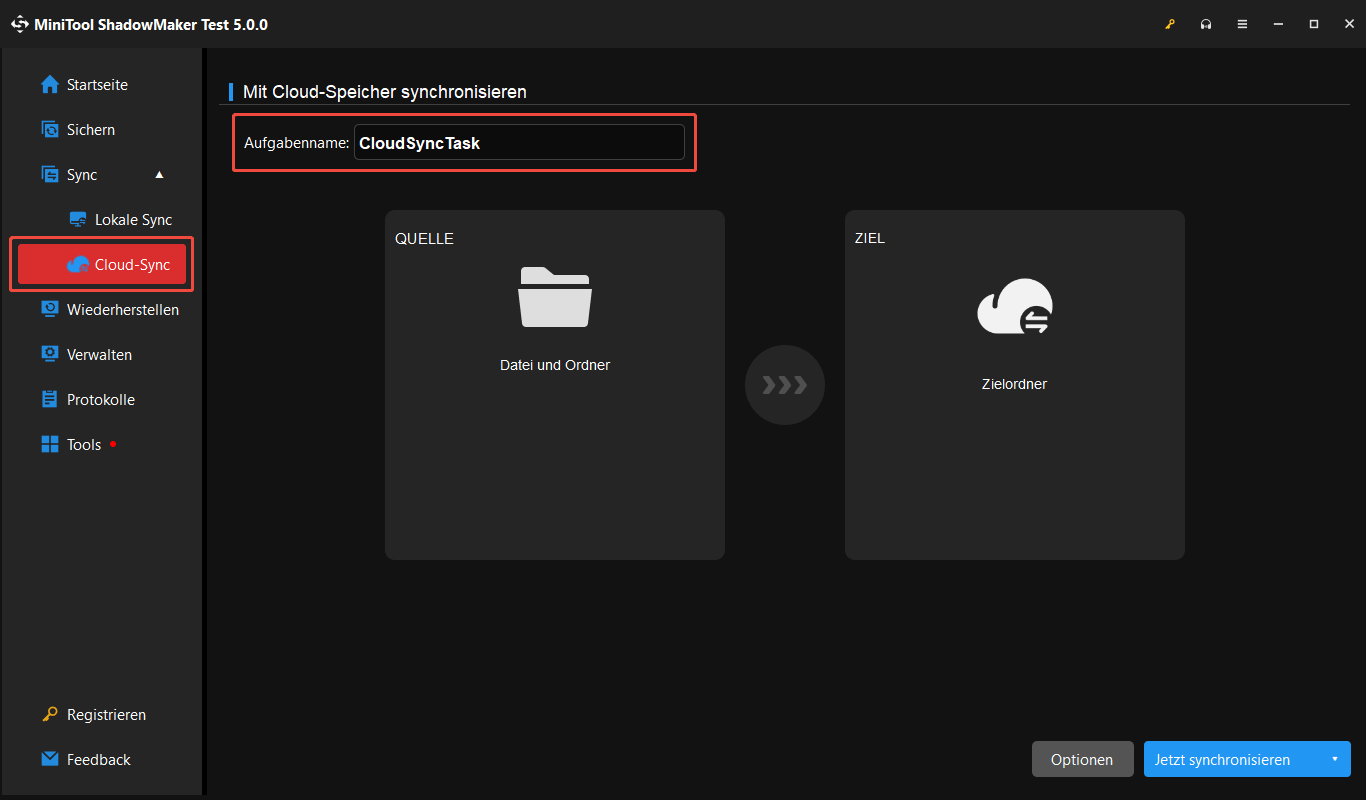1366x800 pixels.
Task: Open the Startseite home page
Action: [84, 85]
